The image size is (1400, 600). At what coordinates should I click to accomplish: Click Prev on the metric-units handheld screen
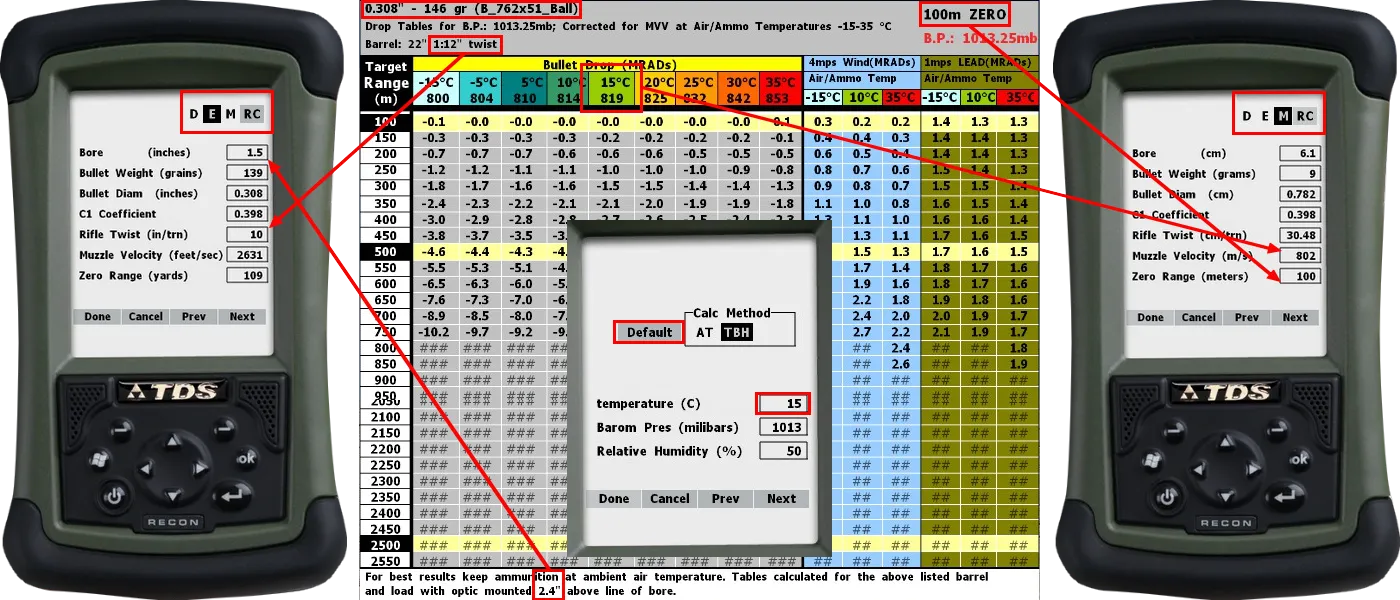pos(1247,317)
